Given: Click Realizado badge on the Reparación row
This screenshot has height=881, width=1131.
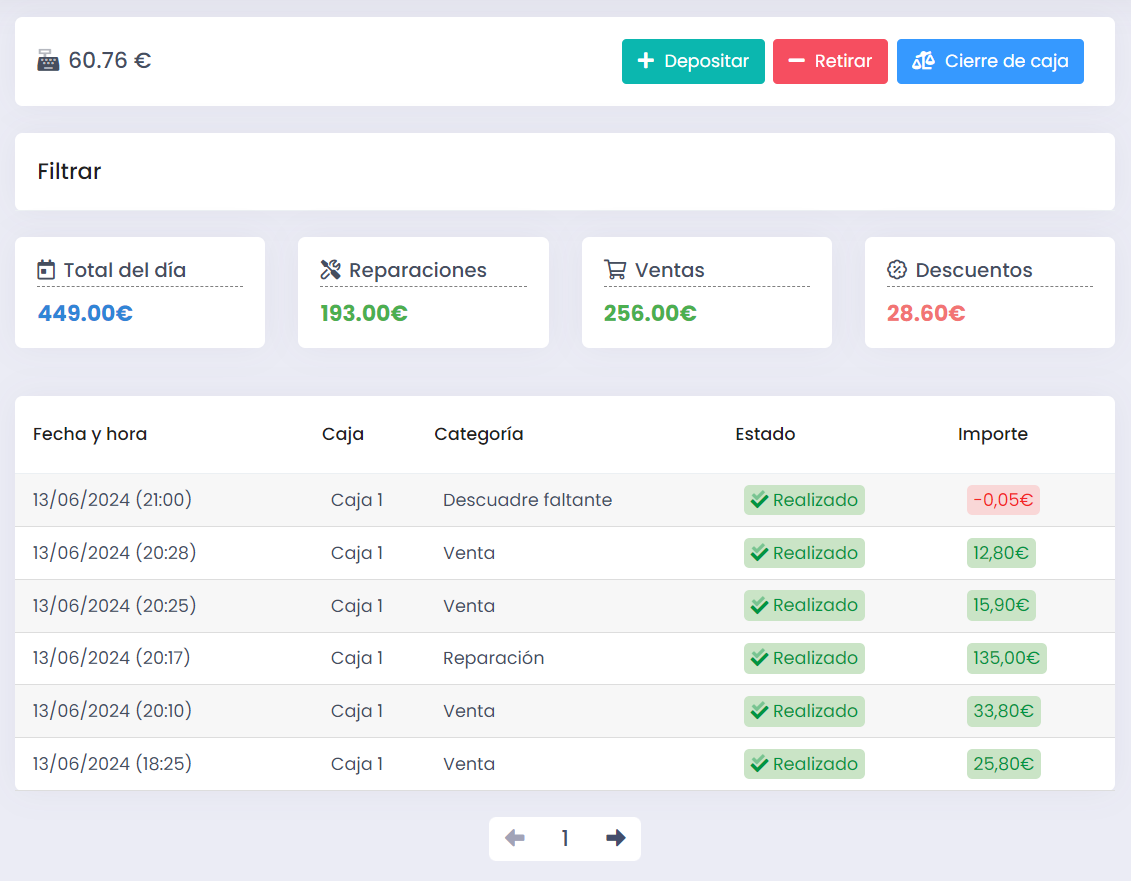Looking at the screenshot, I should coord(804,658).
